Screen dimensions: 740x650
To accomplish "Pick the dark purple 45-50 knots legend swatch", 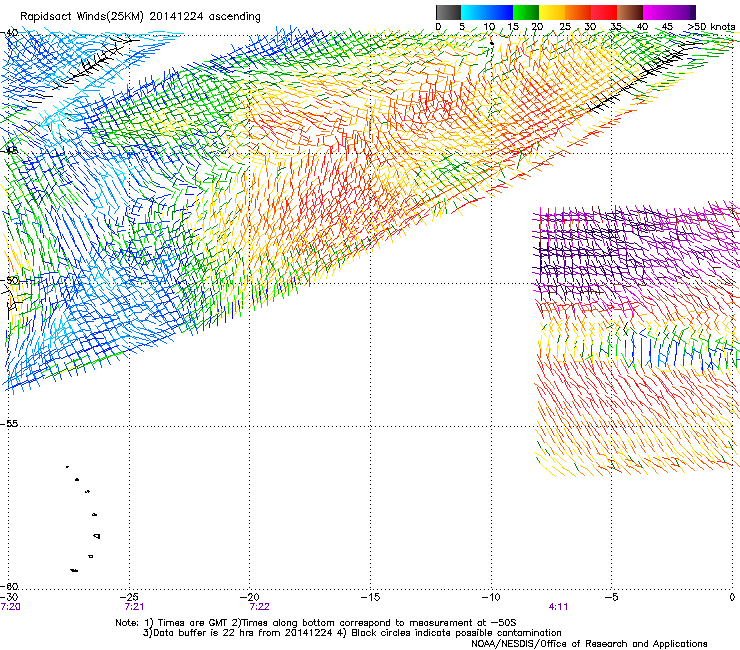I will tap(682, 12).
